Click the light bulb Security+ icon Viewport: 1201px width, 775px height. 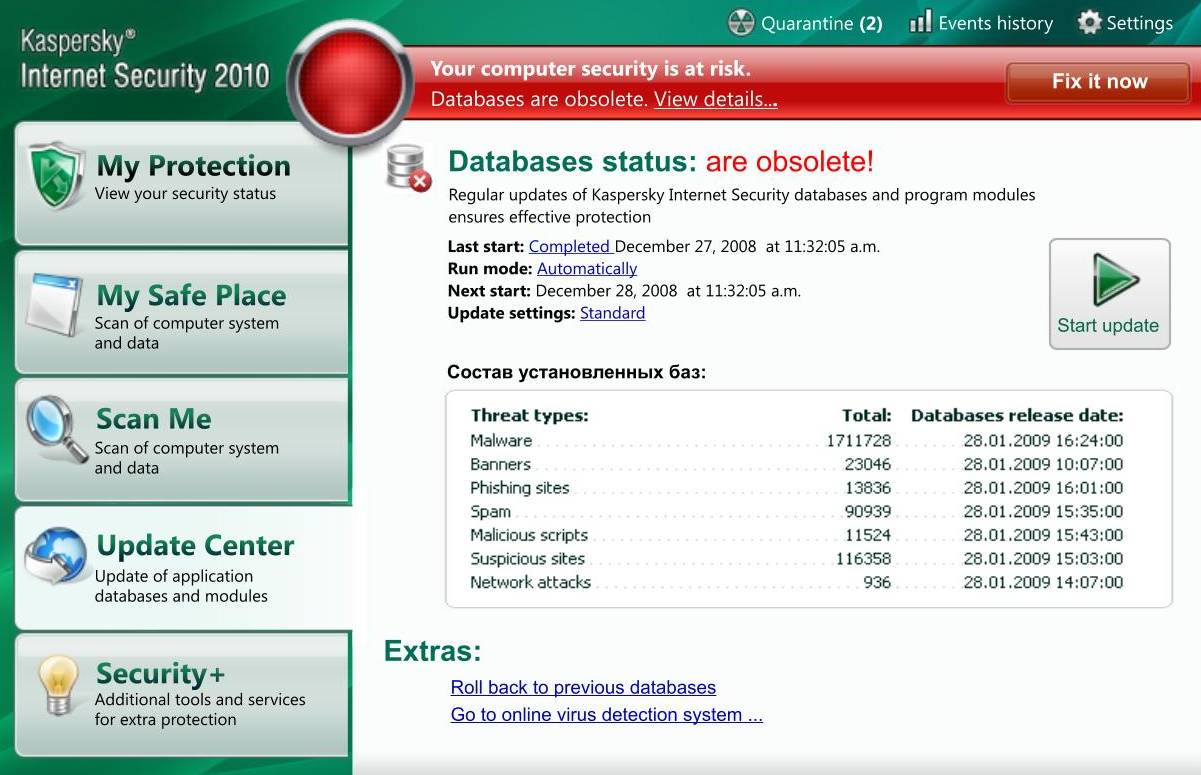57,687
